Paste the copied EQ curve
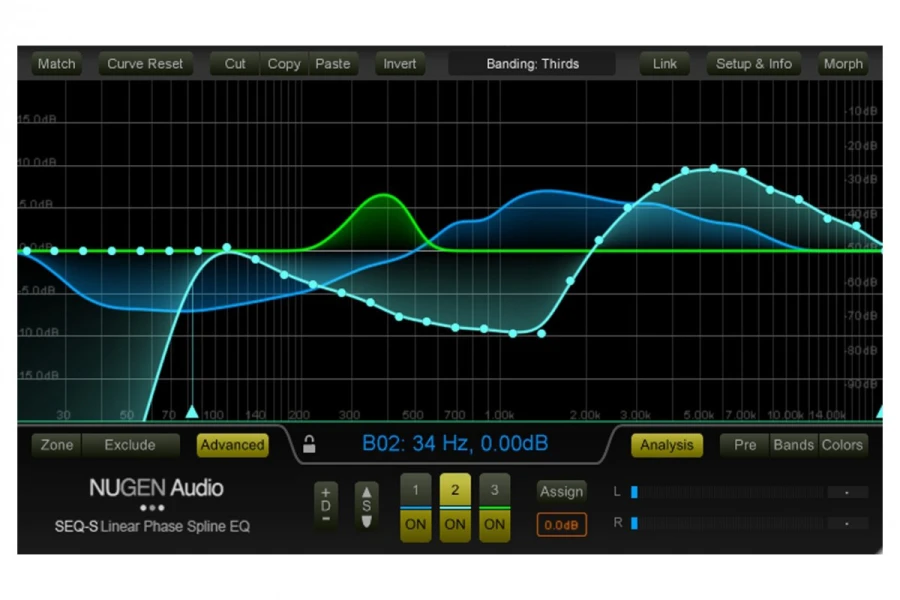The width and height of the screenshot is (900, 600). [333, 64]
